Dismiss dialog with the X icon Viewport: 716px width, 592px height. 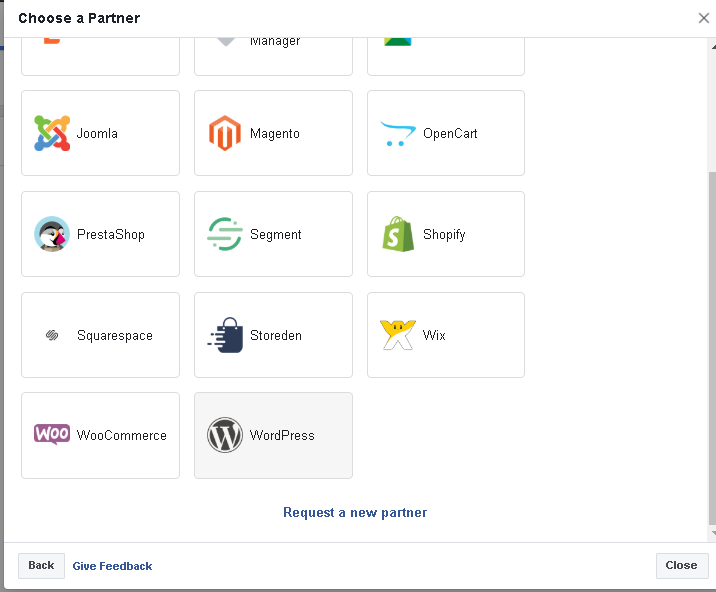click(704, 18)
